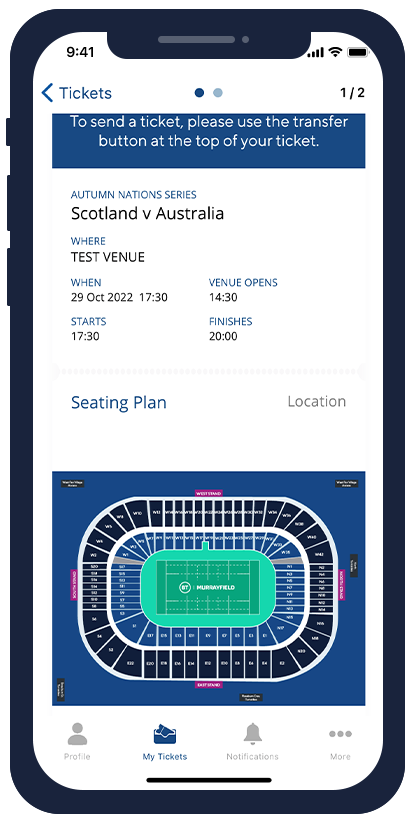Tap the Scotland v Australia event title
Image resolution: width=417 pixels, height=827 pixels.
(147, 214)
